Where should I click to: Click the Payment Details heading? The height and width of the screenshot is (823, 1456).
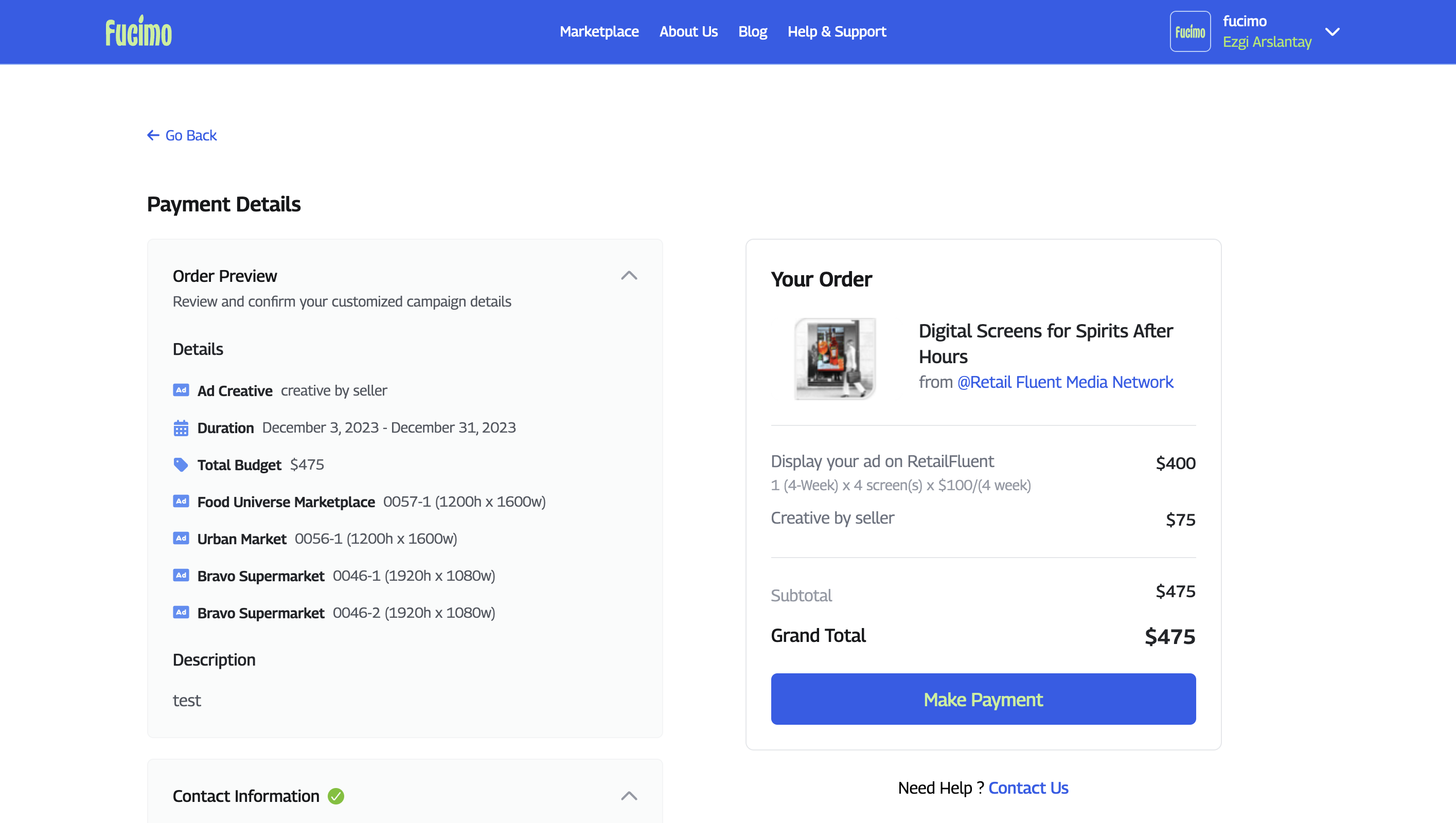224,204
